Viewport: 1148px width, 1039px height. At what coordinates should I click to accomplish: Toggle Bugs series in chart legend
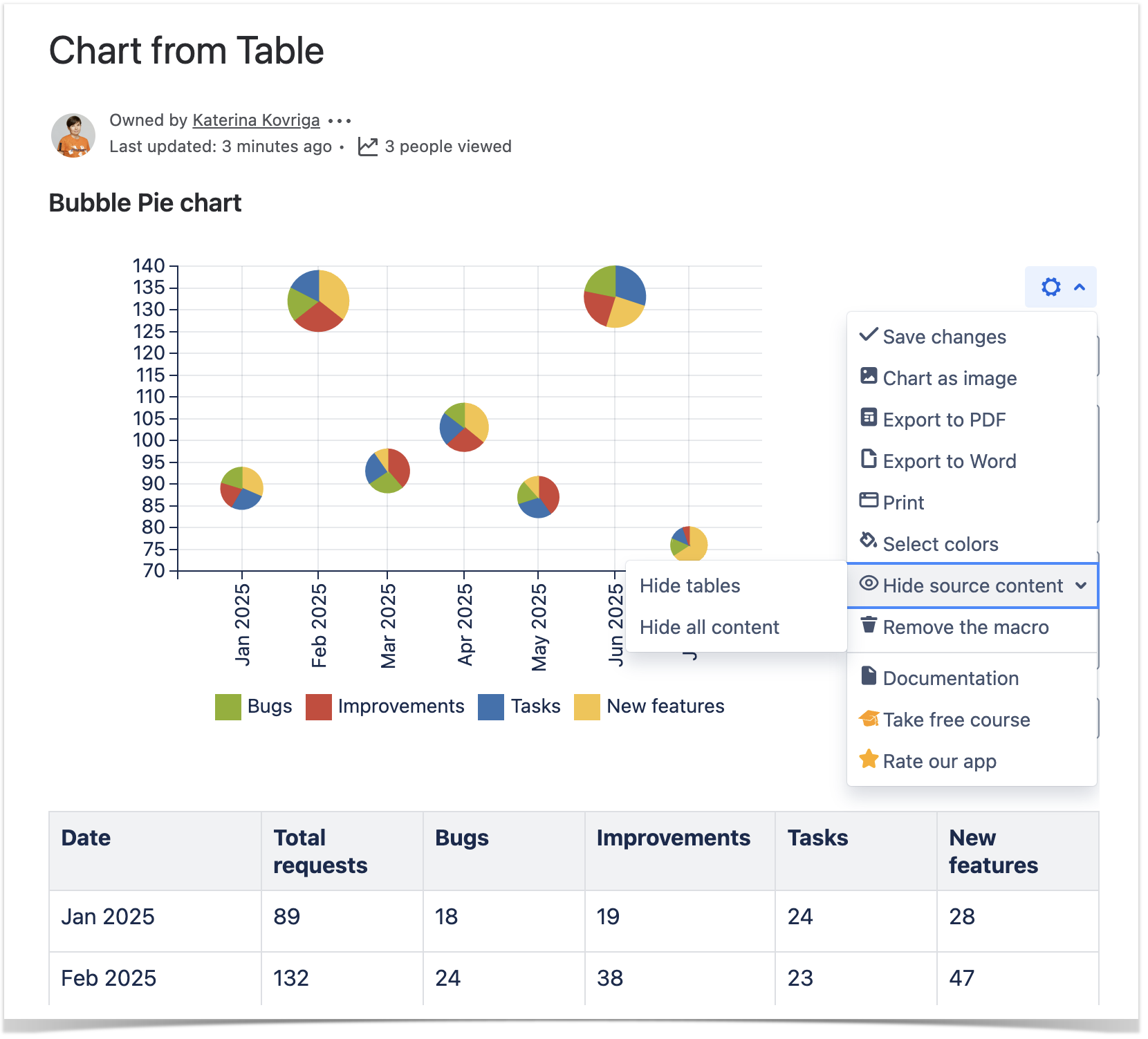pyautogui.click(x=253, y=706)
